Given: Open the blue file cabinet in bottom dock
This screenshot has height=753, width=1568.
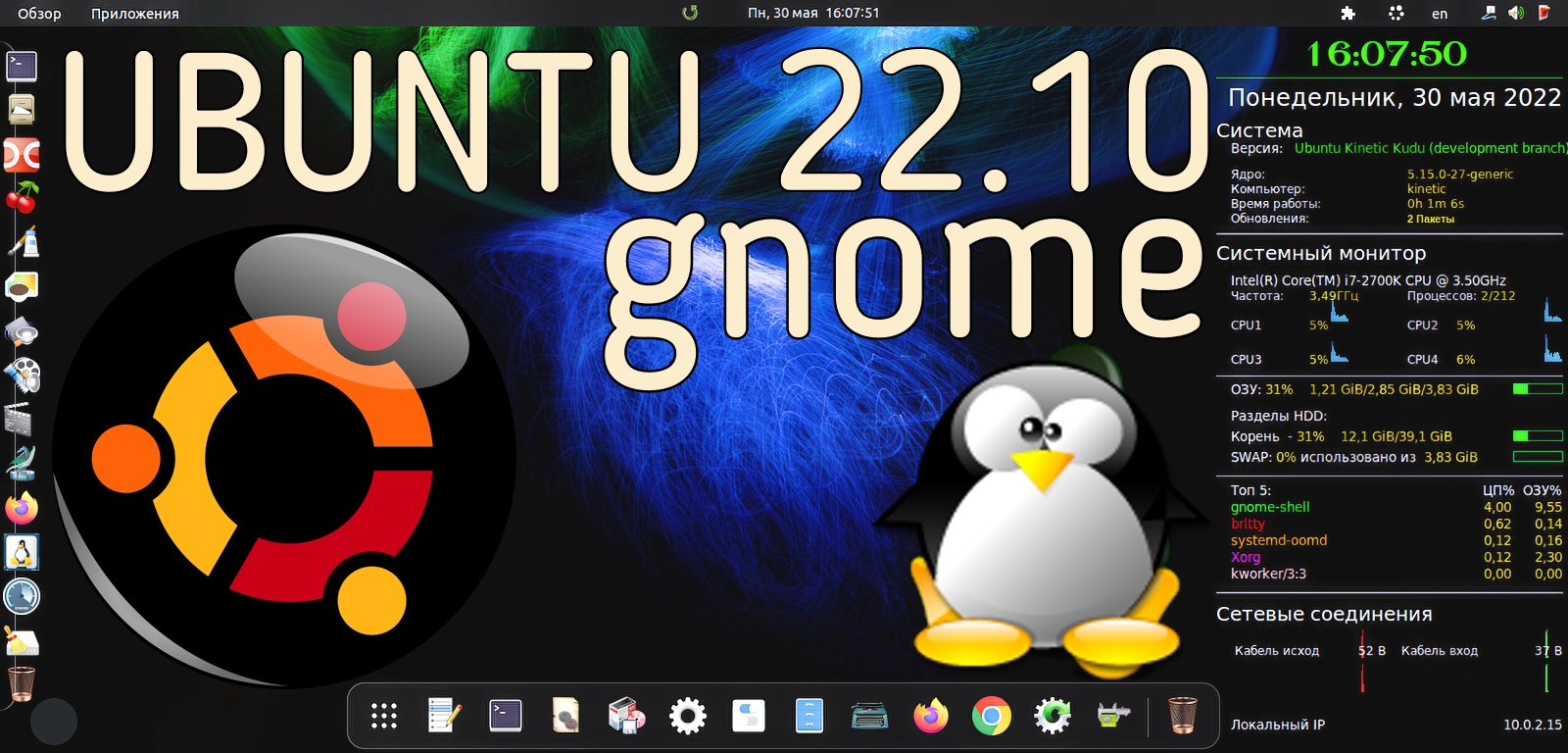Looking at the screenshot, I should pos(808,716).
